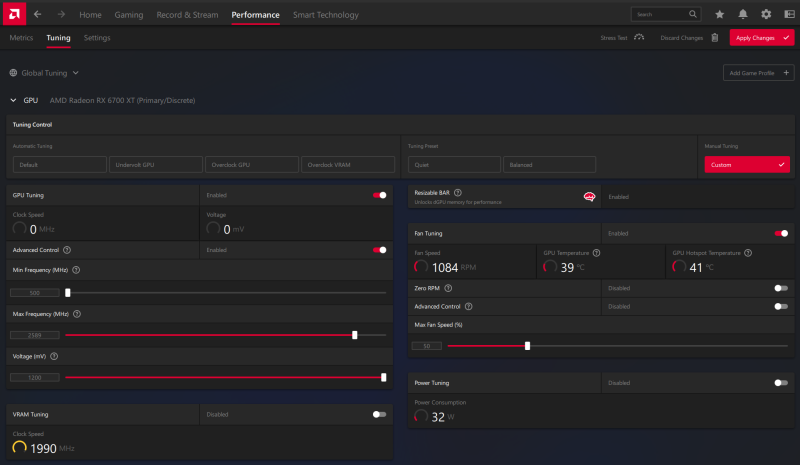800x465 pixels.
Task: Click the Stress Test gauge icon
Action: [x=639, y=37]
